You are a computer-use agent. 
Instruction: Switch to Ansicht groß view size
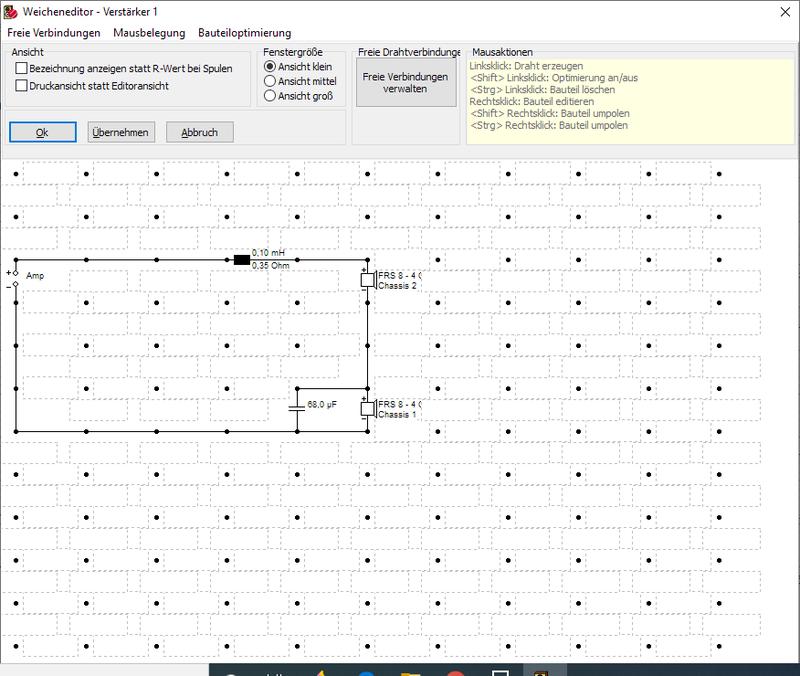269,97
